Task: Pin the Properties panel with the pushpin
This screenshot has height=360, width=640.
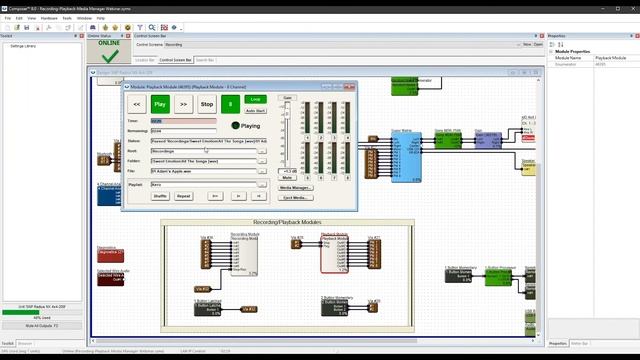Action: 631,36
